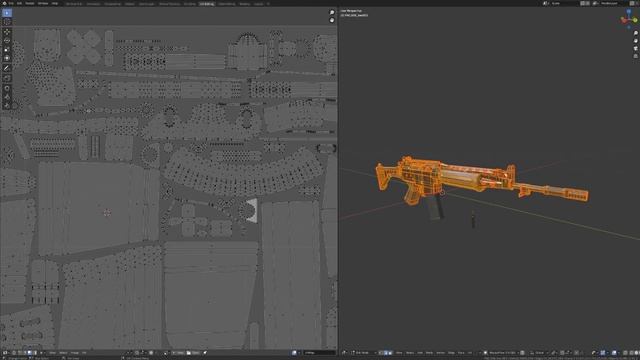Open UV editor View menu
This screenshot has height=360, width=640.
pos(52,353)
